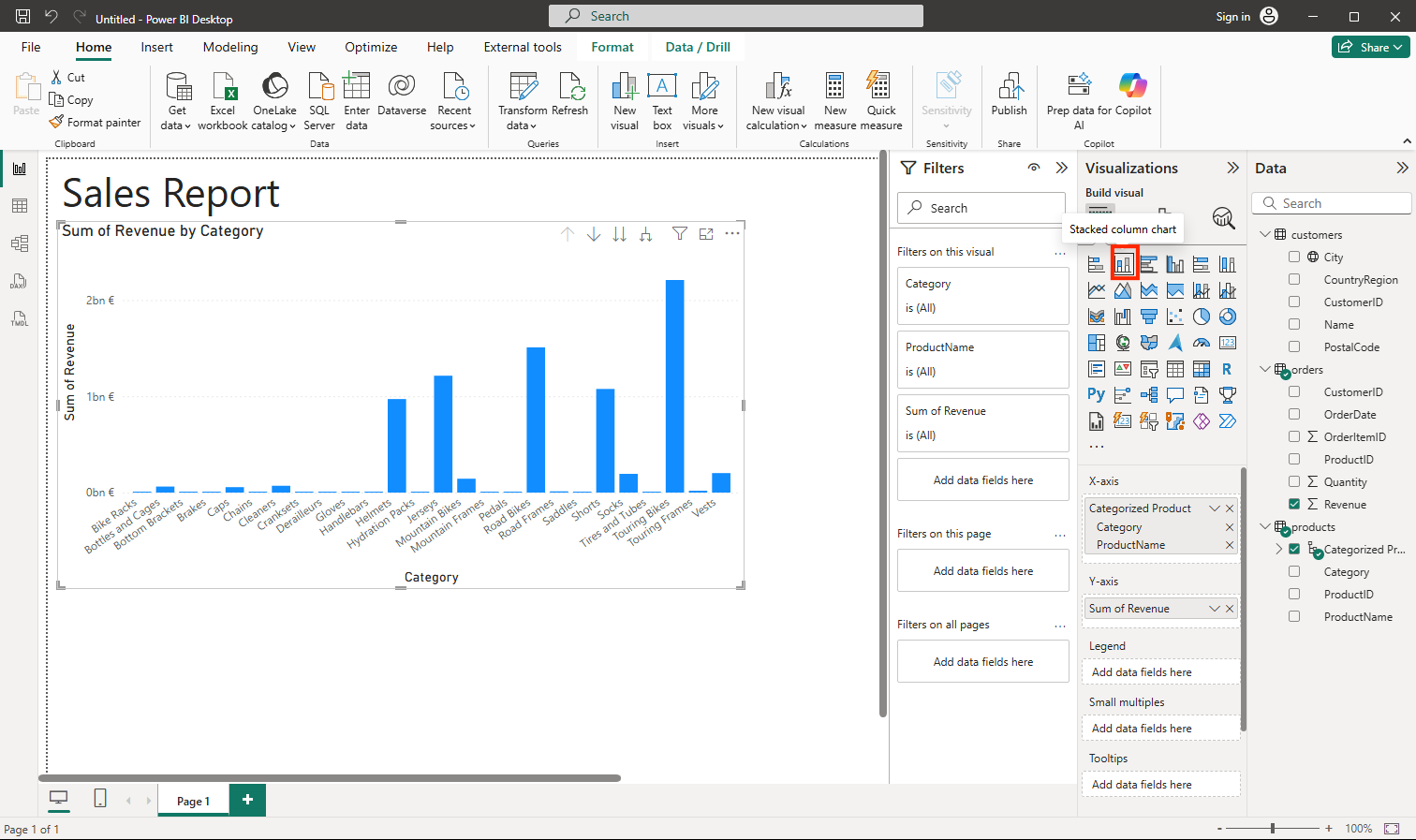Image resolution: width=1416 pixels, height=840 pixels.
Task: Switch visual to Pie chart
Action: [1202, 317]
